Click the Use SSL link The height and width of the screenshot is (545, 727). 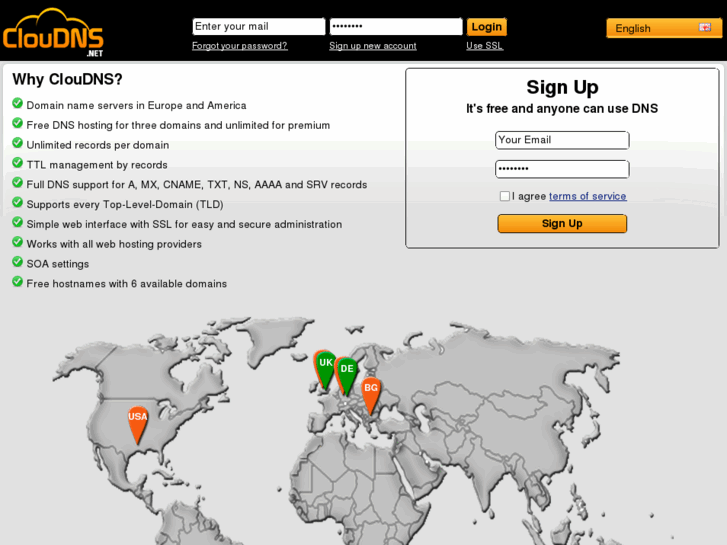pos(485,46)
